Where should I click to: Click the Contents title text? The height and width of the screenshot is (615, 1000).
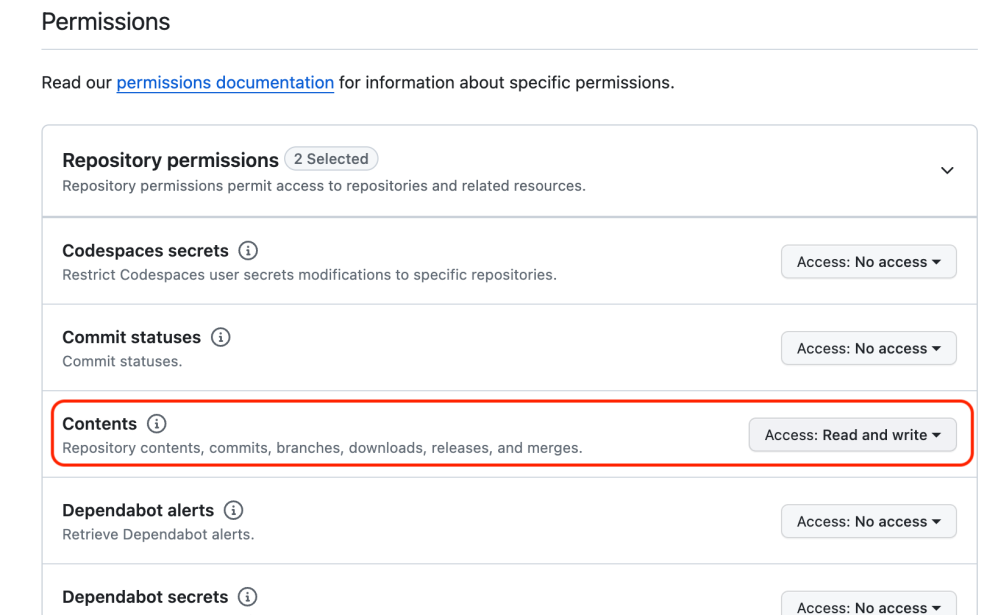click(99, 424)
